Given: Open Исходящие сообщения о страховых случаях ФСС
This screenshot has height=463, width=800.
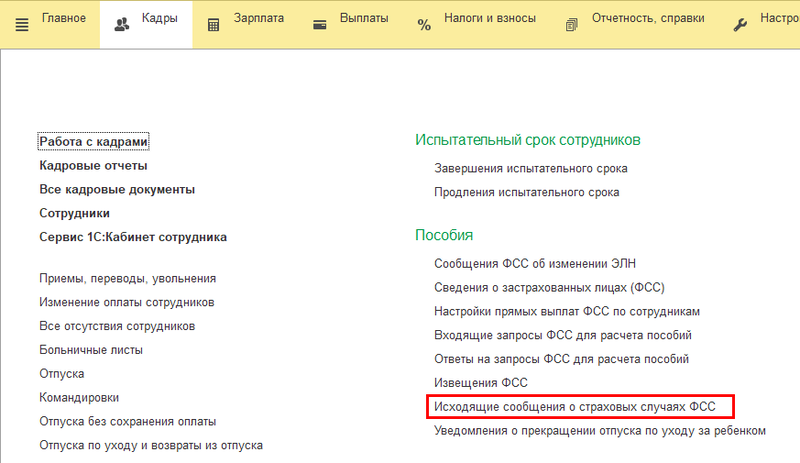Looking at the screenshot, I should coord(574,407).
